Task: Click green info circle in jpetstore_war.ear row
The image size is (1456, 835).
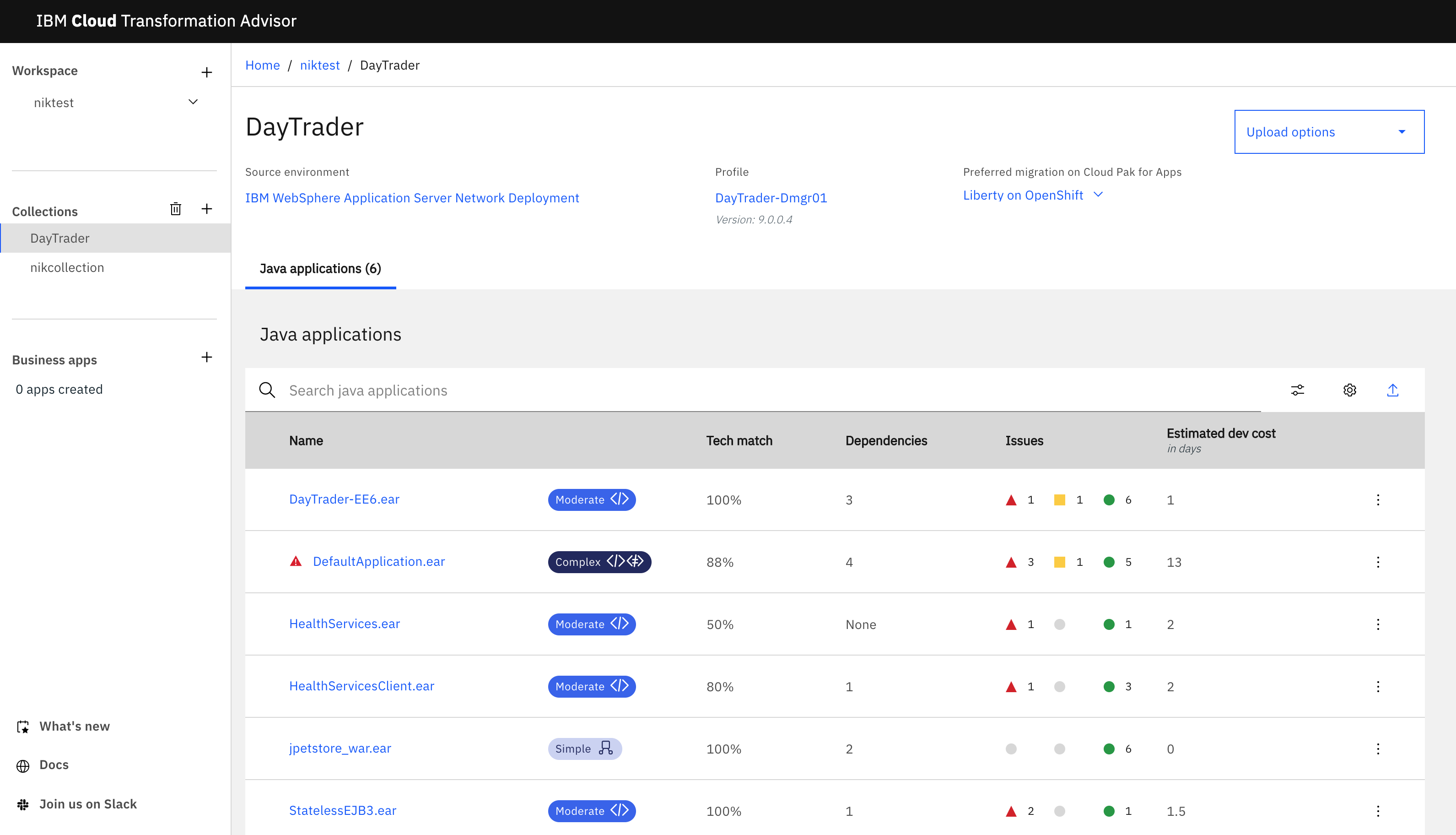Action: click(x=1109, y=749)
